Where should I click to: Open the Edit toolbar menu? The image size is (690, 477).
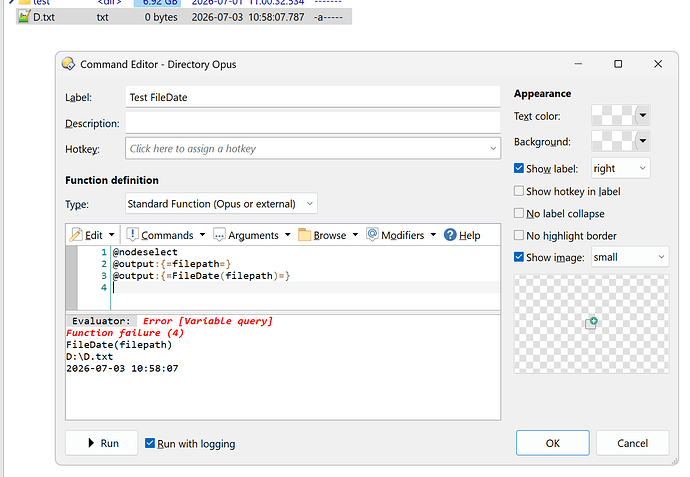(92, 235)
